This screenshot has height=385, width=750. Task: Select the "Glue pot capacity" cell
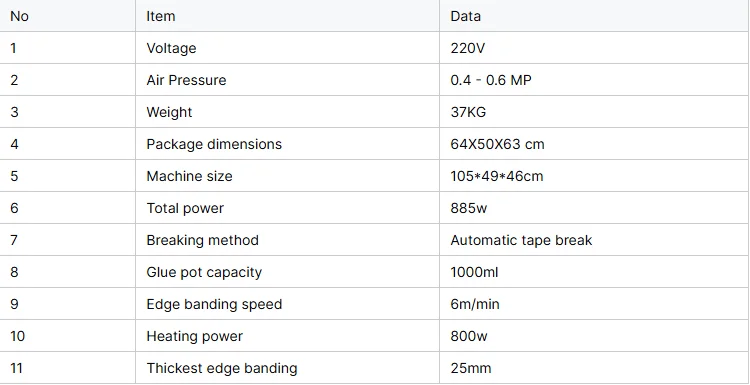(287, 272)
